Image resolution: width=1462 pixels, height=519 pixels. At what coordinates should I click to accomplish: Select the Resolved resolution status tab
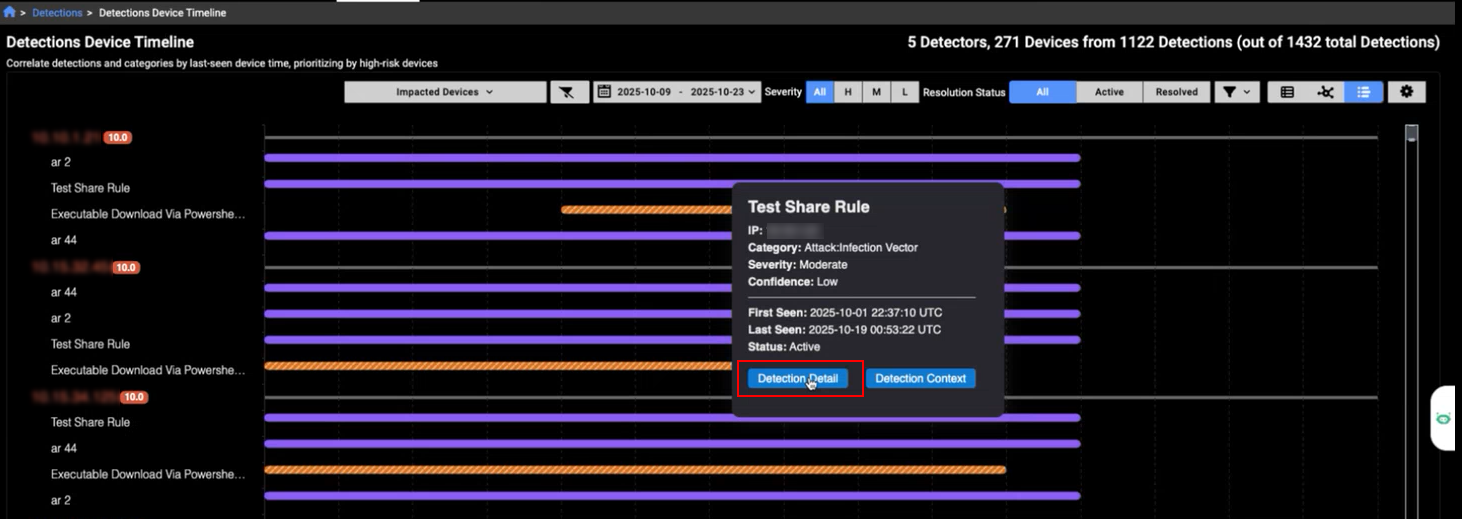(x=1176, y=92)
